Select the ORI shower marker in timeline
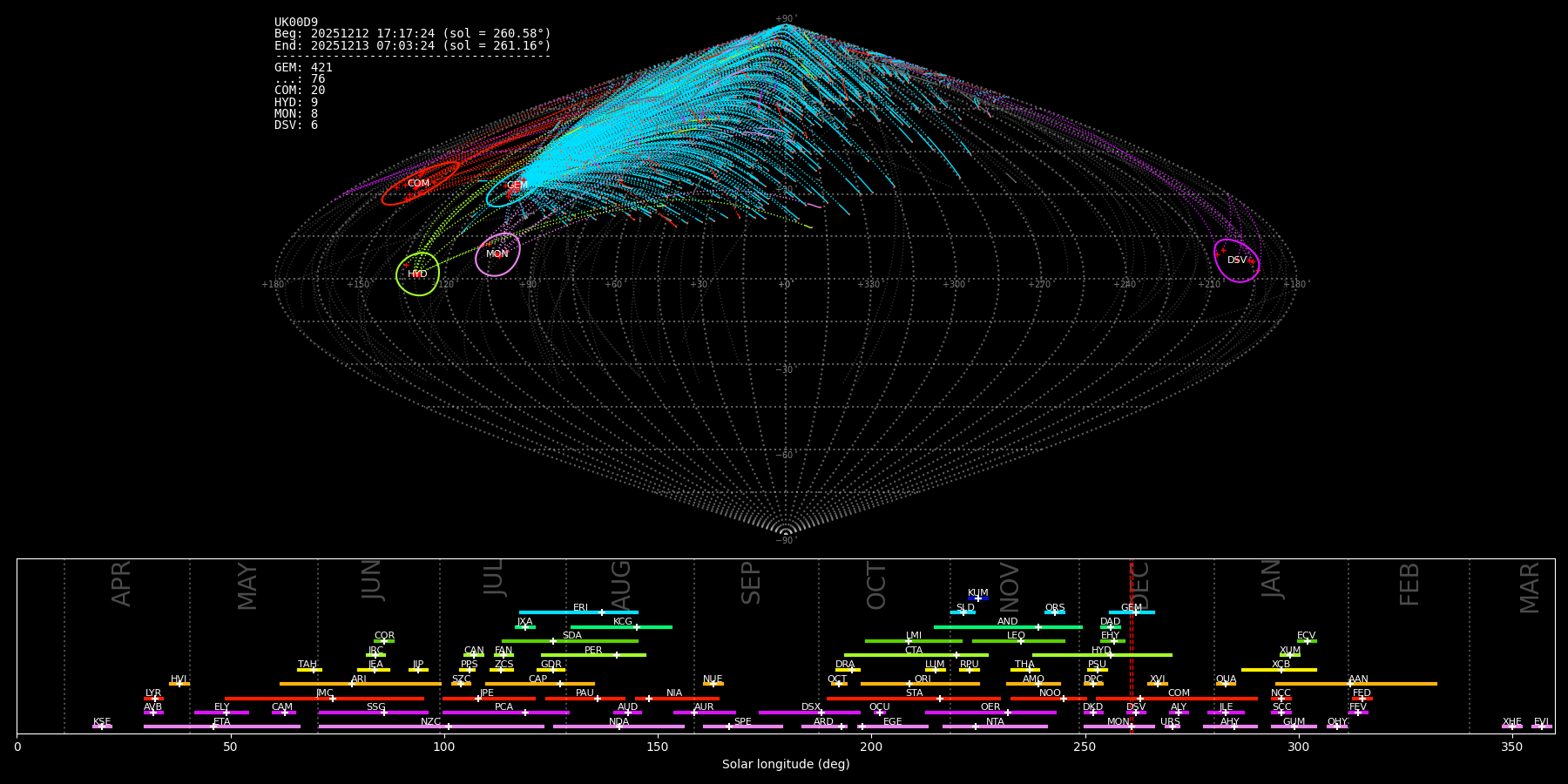Viewport: 1568px width, 784px height. (x=909, y=684)
